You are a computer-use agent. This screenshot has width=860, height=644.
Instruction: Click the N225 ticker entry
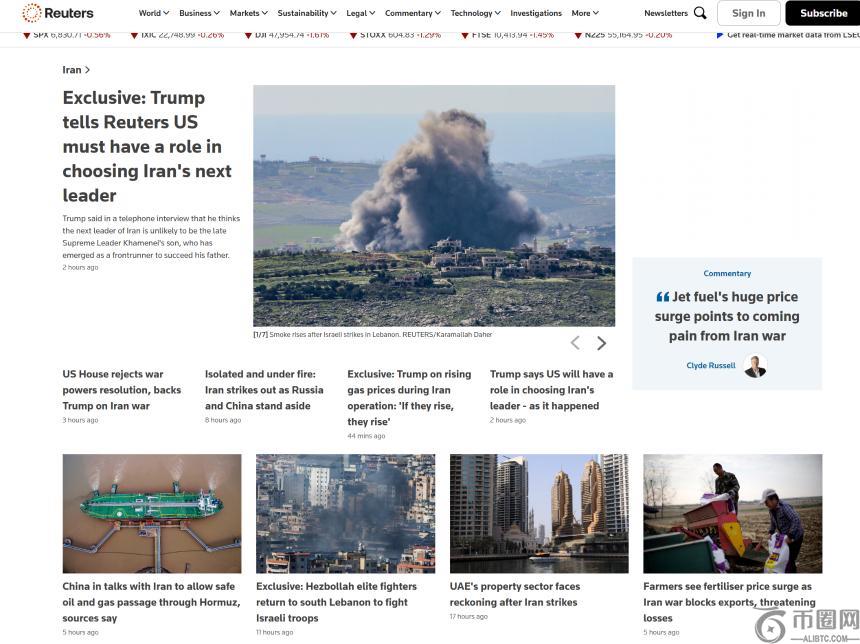[623, 35]
